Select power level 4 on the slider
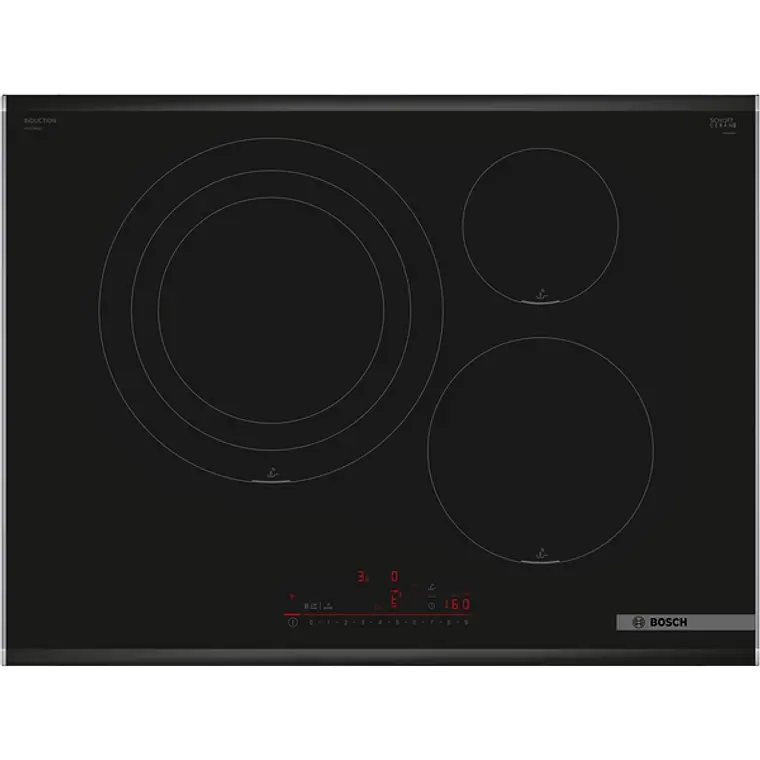The image size is (760, 760). (x=380, y=622)
